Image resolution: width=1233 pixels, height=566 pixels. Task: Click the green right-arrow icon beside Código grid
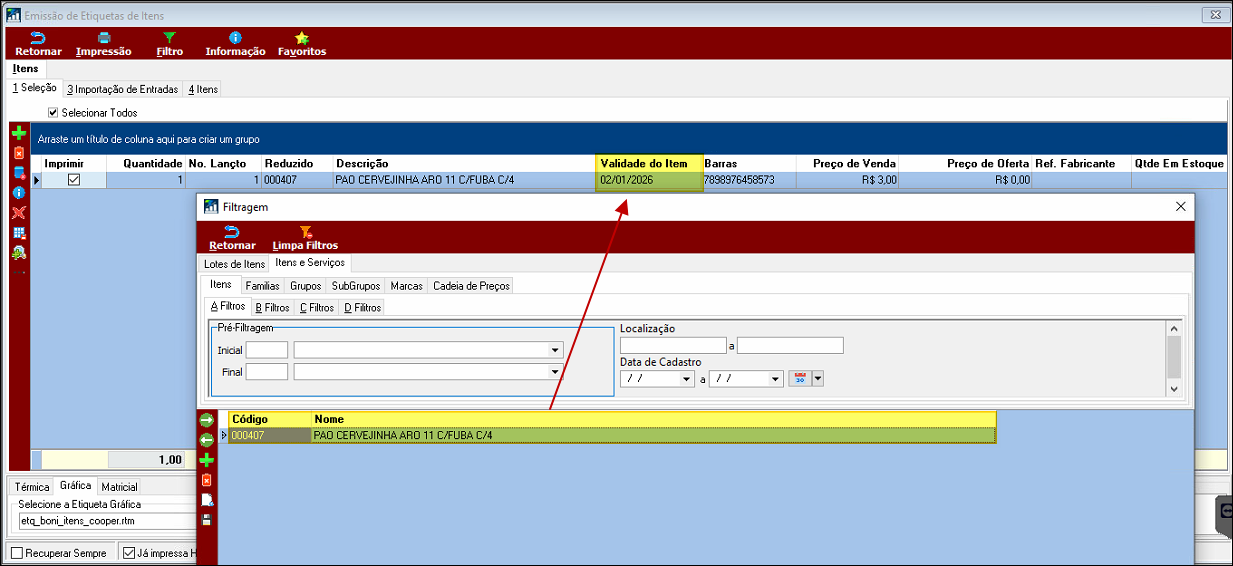tap(207, 420)
